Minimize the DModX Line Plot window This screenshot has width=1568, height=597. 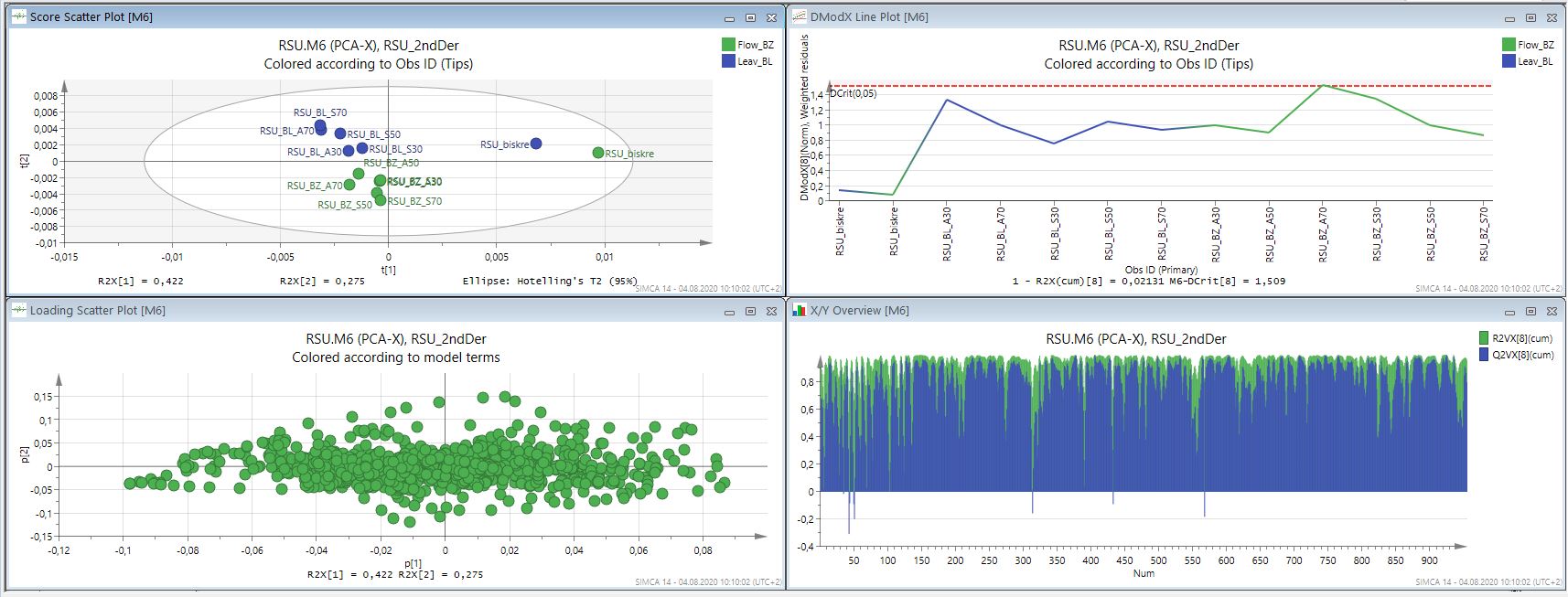pyautogui.click(x=1509, y=18)
